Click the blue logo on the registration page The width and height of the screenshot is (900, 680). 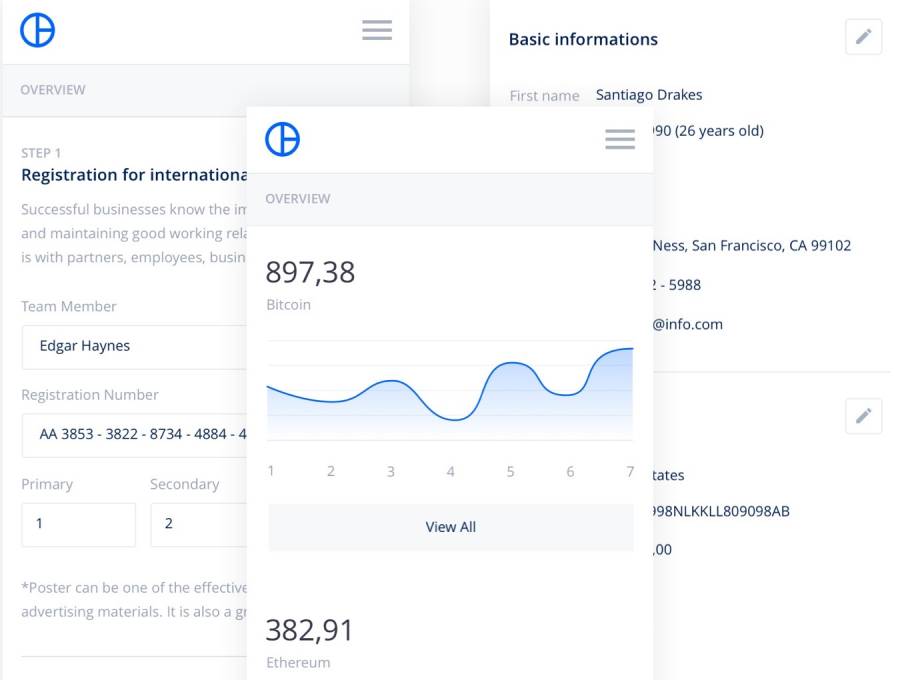[38, 31]
